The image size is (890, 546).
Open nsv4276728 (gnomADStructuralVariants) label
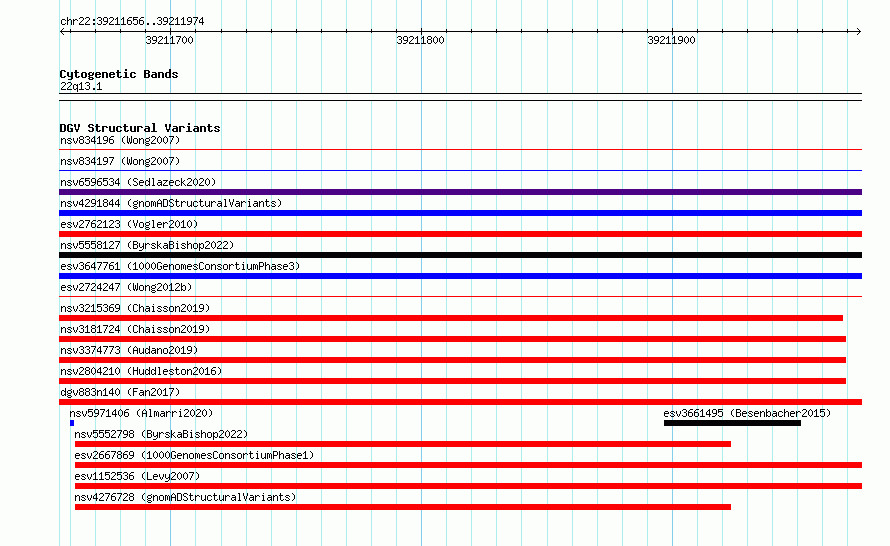click(x=185, y=497)
